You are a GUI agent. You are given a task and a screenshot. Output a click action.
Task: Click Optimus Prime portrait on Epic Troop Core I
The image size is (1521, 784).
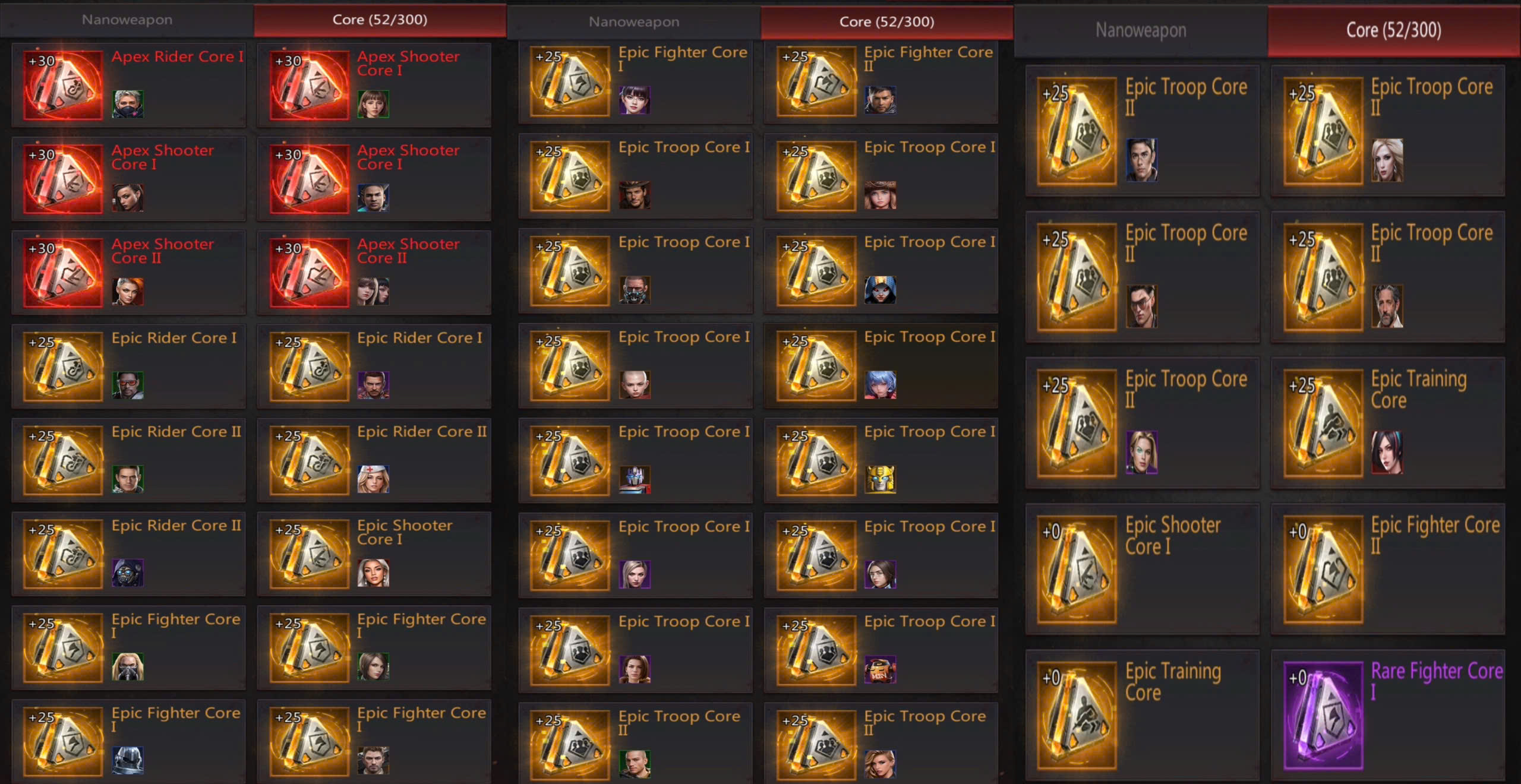coord(635,479)
